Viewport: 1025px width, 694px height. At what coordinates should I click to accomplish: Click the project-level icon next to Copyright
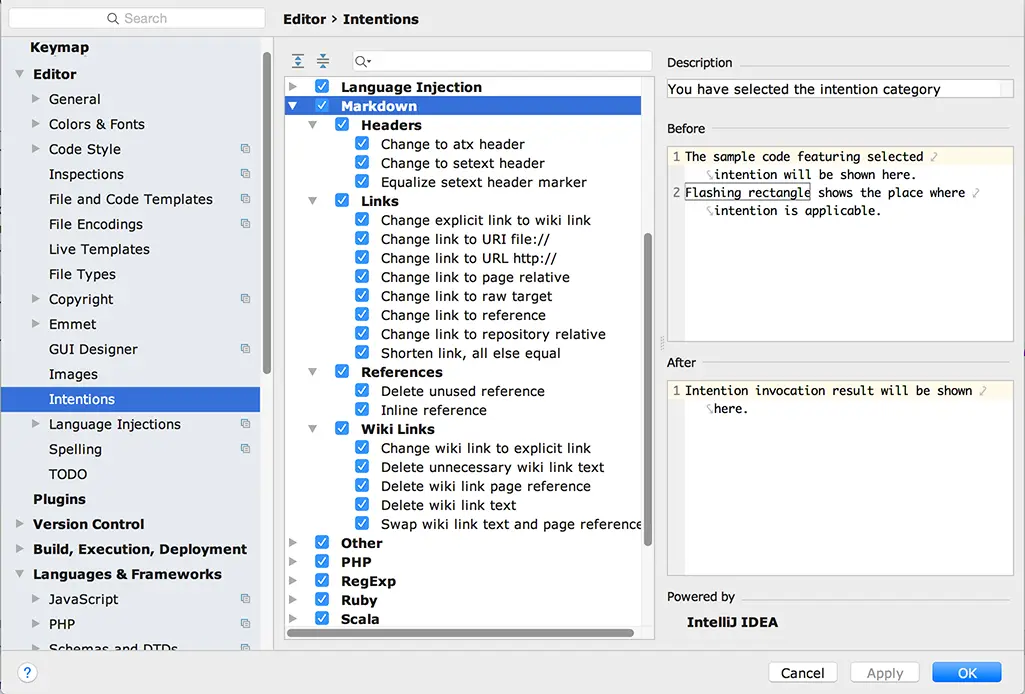(x=245, y=299)
